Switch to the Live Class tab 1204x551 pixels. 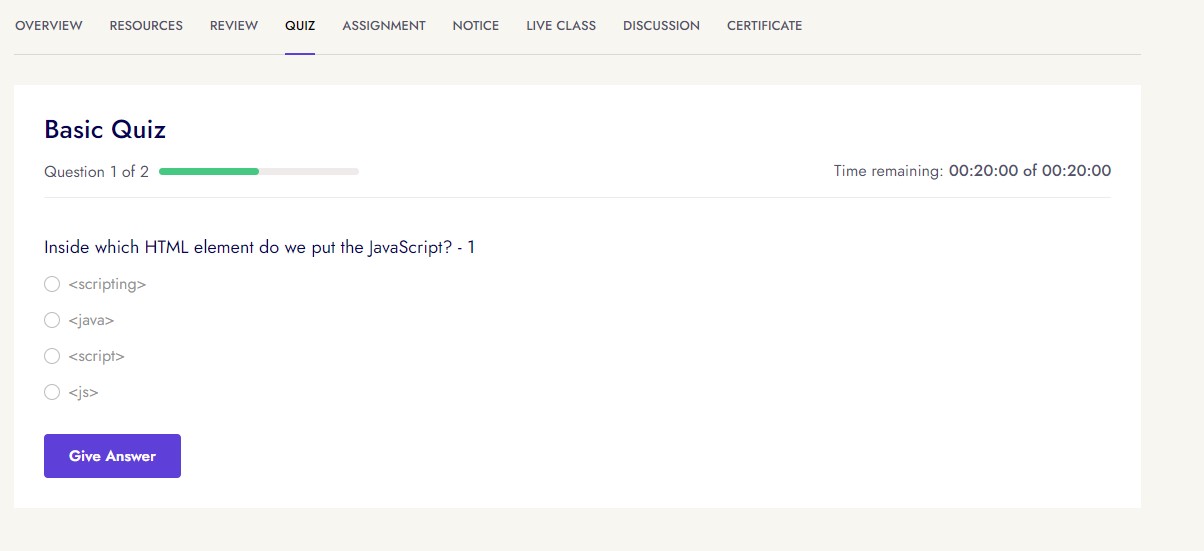tap(561, 26)
